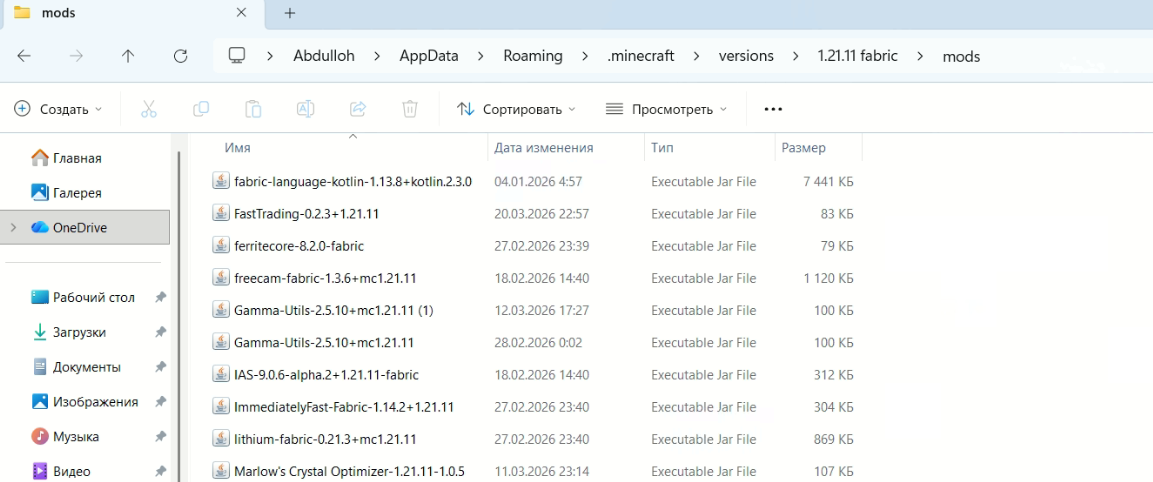Viewport: 1153px width, 482px height.
Task: Go up one folder level
Action: coord(128,56)
